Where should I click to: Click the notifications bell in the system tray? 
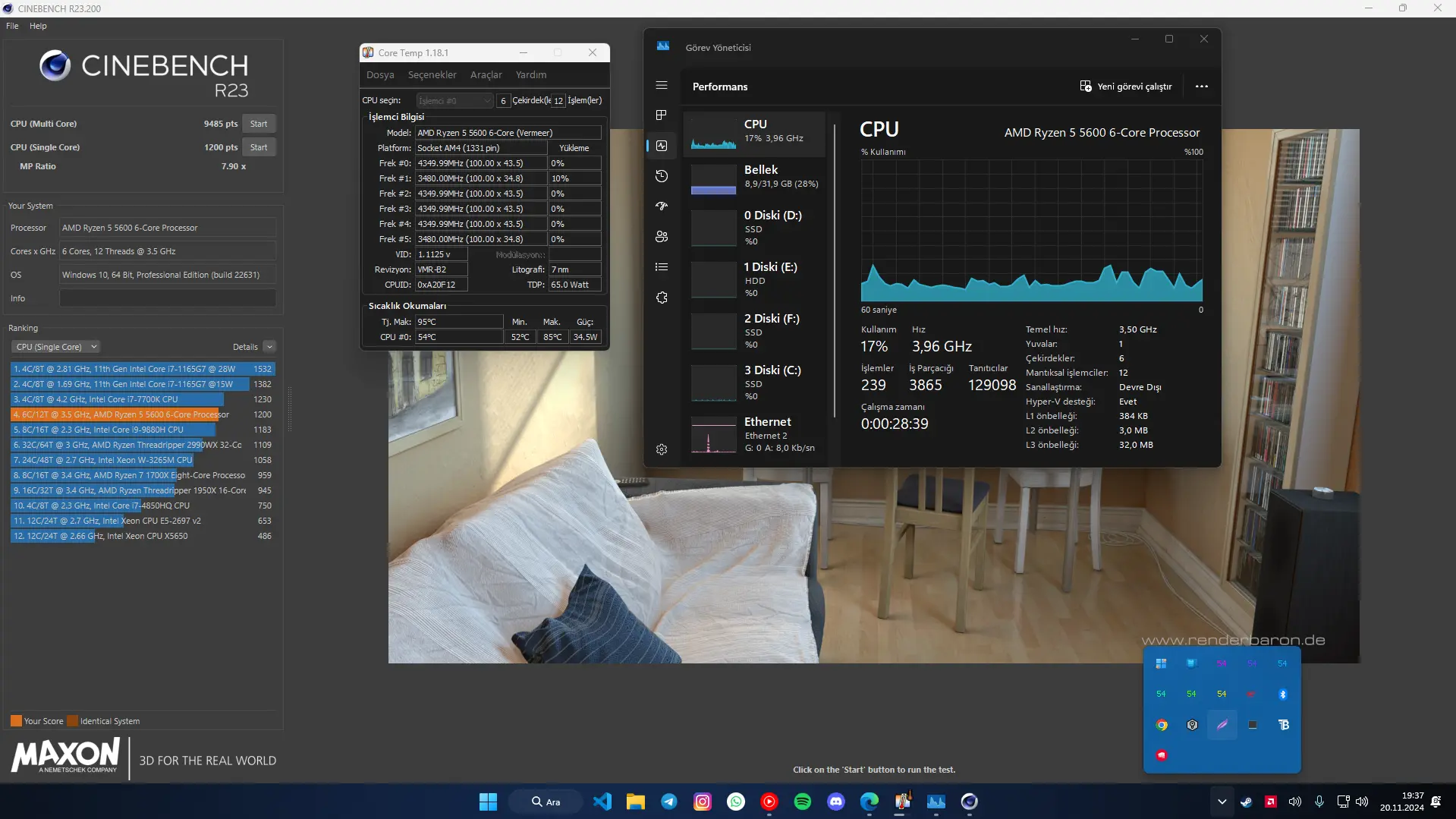(x=1436, y=802)
